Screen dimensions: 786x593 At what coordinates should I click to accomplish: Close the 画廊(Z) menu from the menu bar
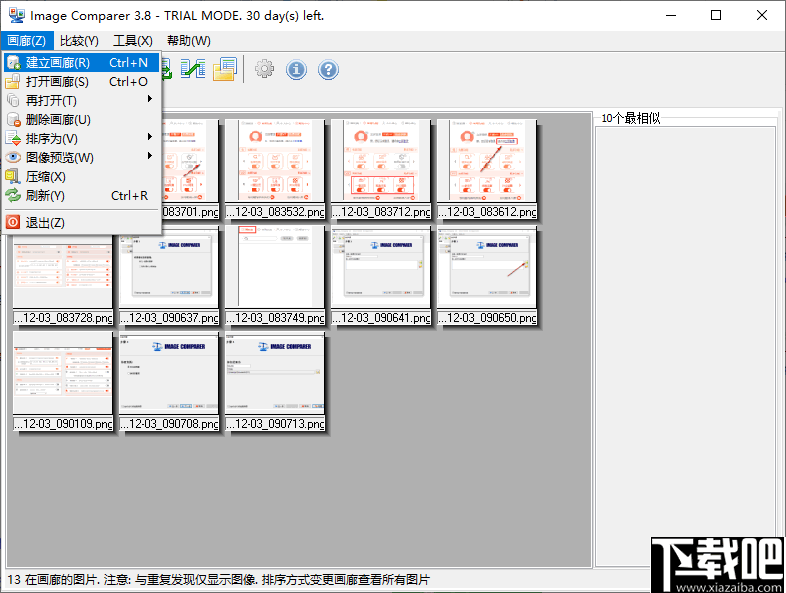[27, 41]
